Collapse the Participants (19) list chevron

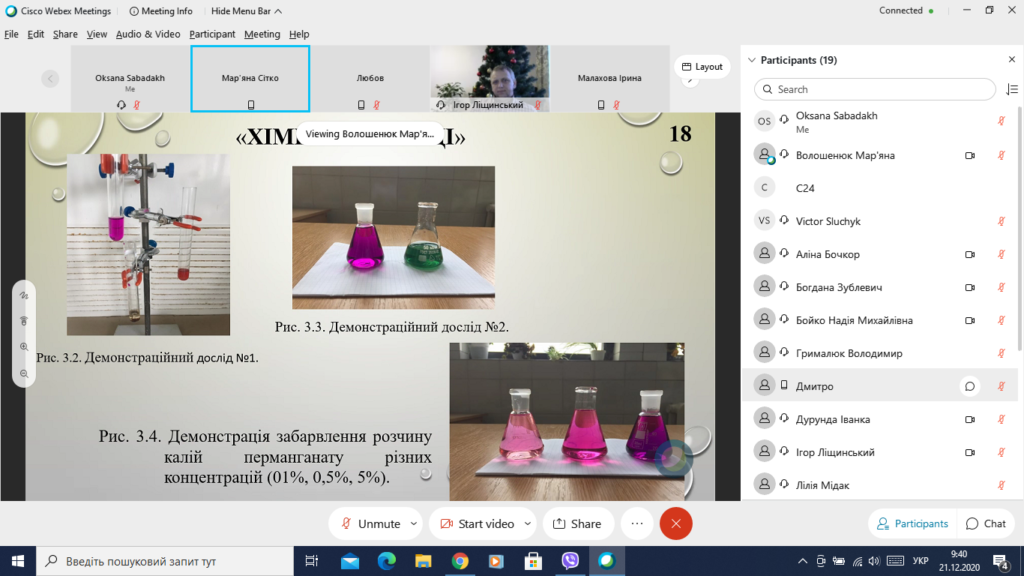pos(752,60)
